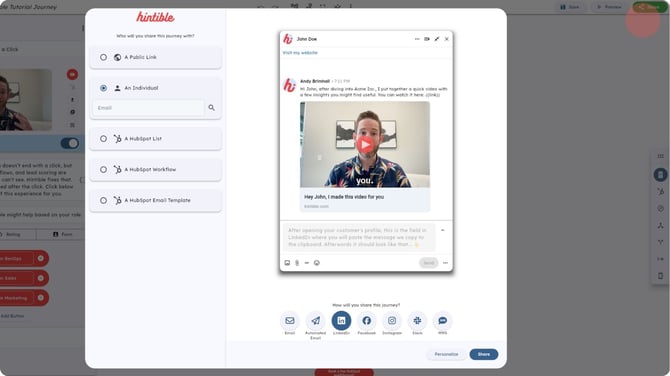670x376 pixels.
Task: Play the video in the message preview
Action: pos(365,145)
